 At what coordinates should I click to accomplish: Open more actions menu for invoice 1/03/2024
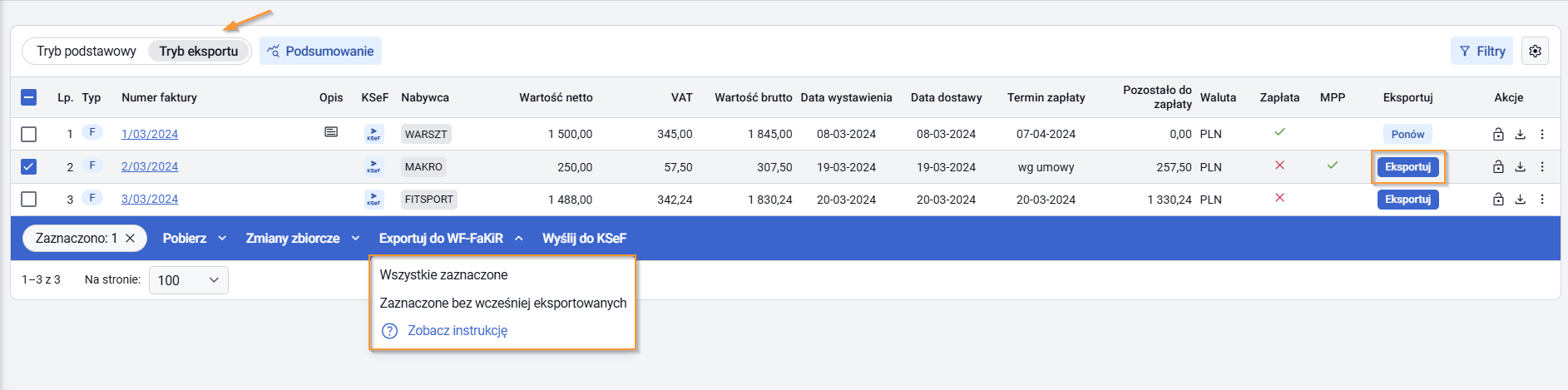point(1542,134)
